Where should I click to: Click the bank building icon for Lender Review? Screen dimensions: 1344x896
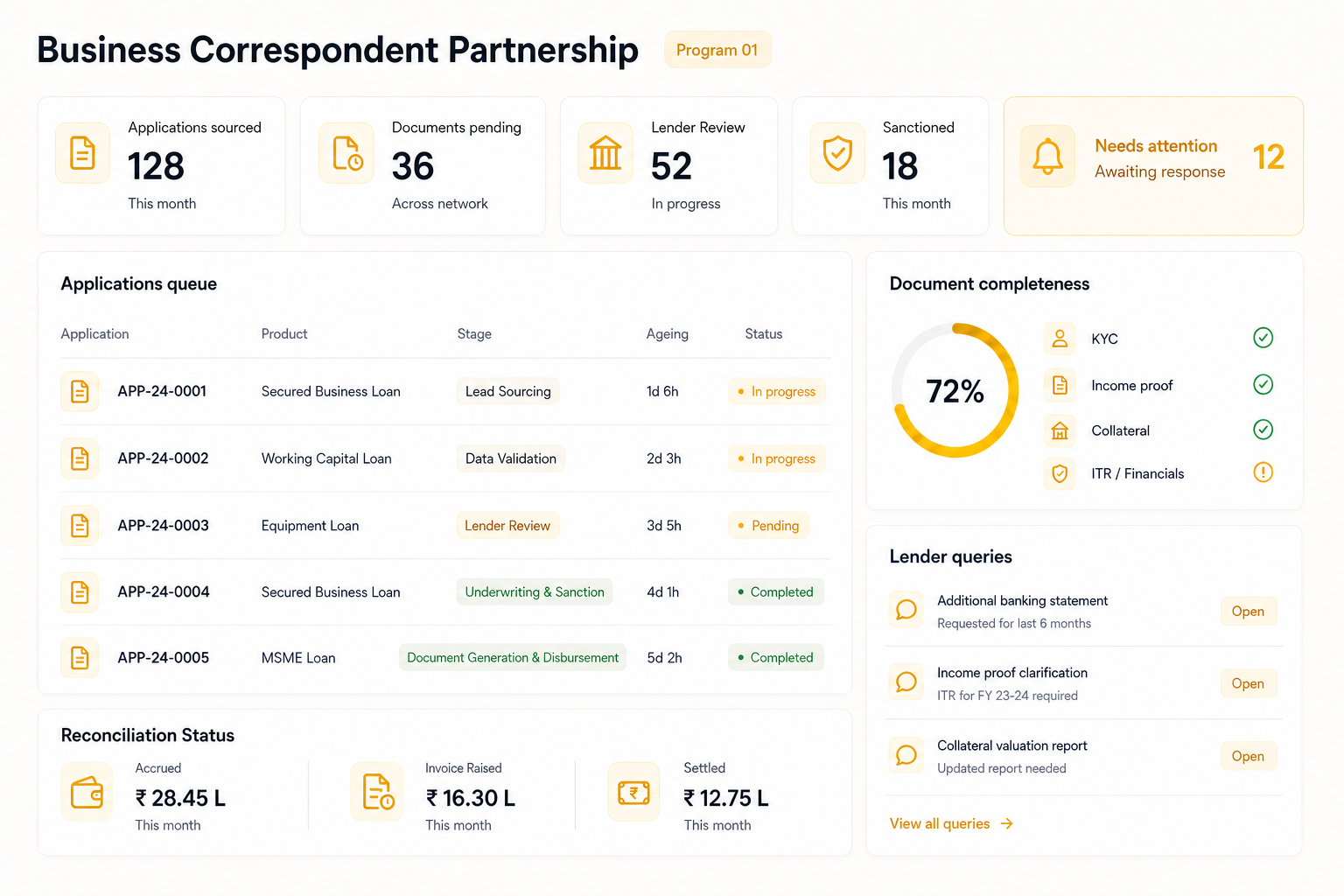pos(605,153)
